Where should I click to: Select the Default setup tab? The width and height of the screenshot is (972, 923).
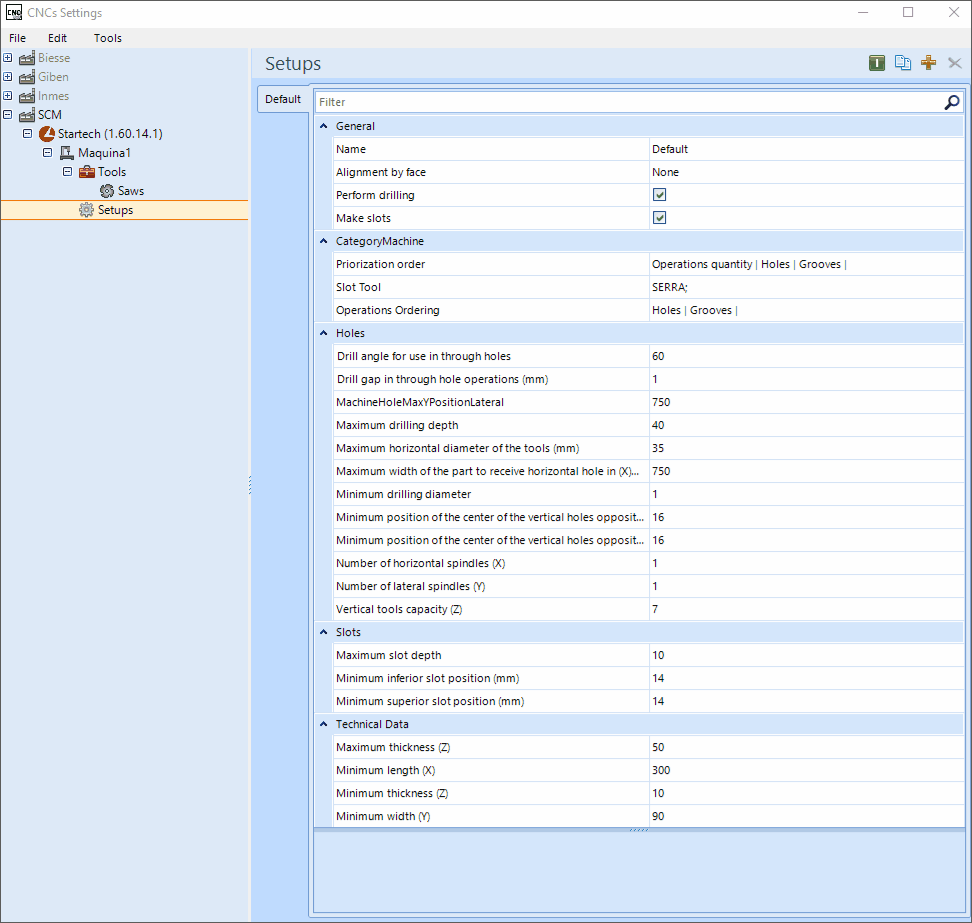(x=283, y=99)
